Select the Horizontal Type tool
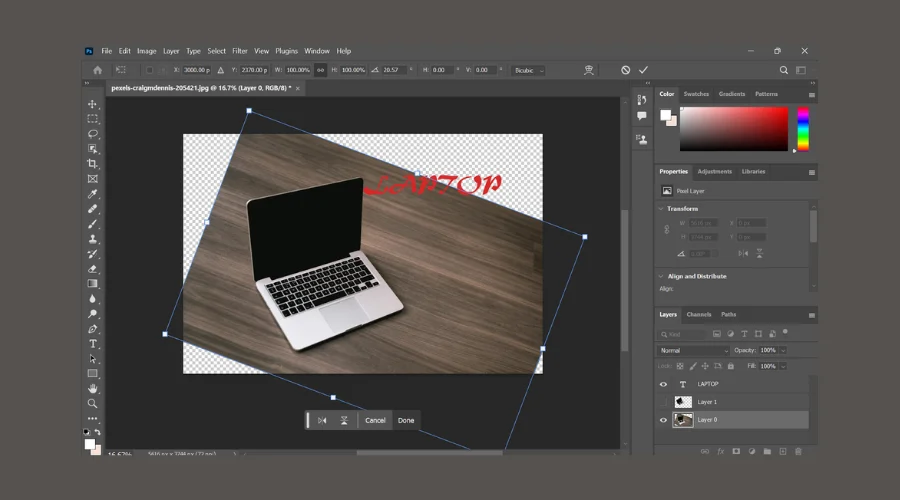The width and height of the screenshot is (900, 500). point(92,344)
